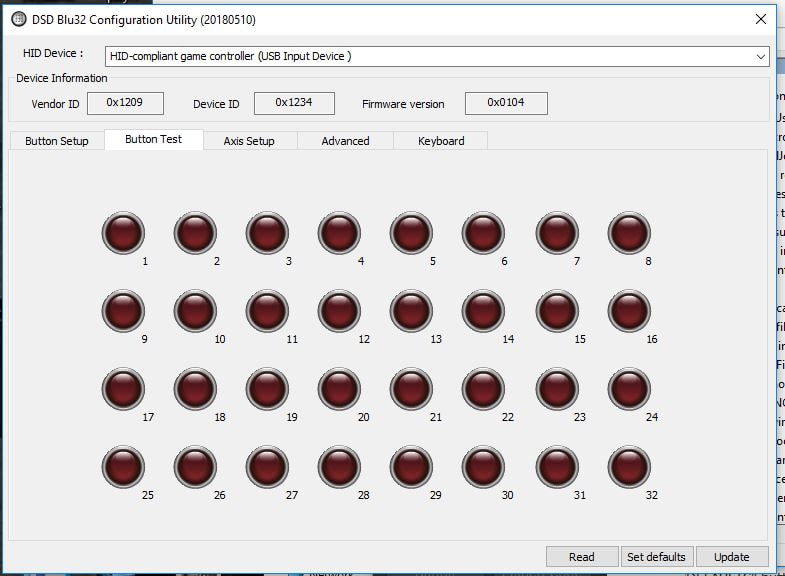Click the LED indicator labeled 22
Image resolution: width=785 pixels, height=576 pixels.
(483, 390)
